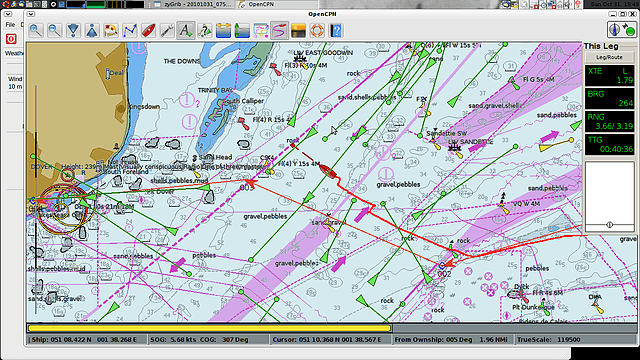Open the wrench settings toolbox
The height and width of the screenshot is (360, 640).
167,30
